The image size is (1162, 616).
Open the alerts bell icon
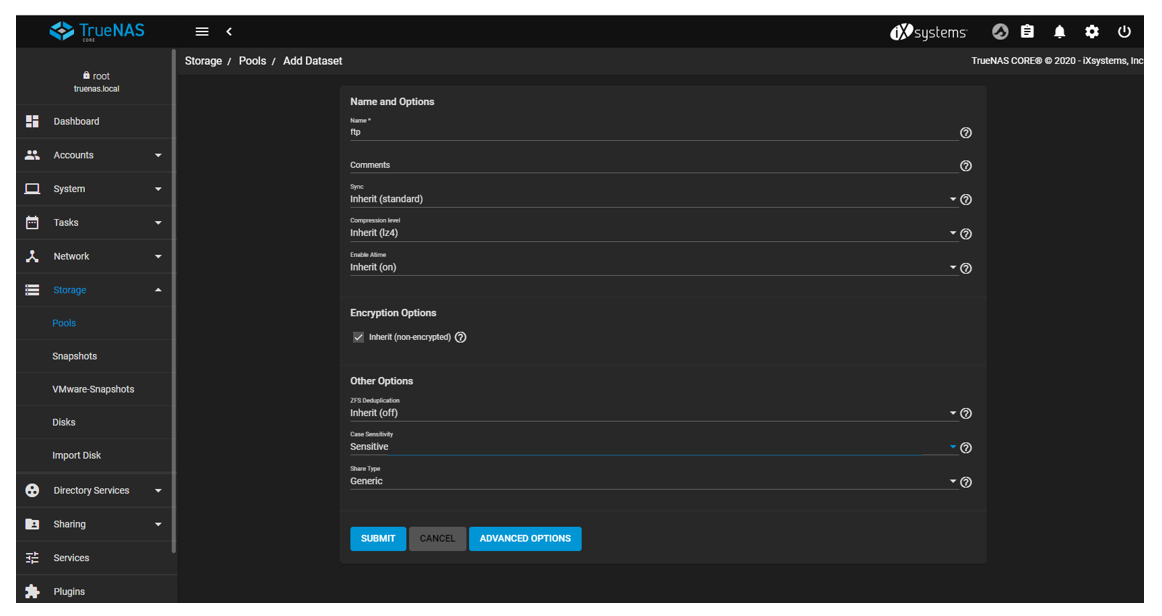click(x=1060, y=31)
